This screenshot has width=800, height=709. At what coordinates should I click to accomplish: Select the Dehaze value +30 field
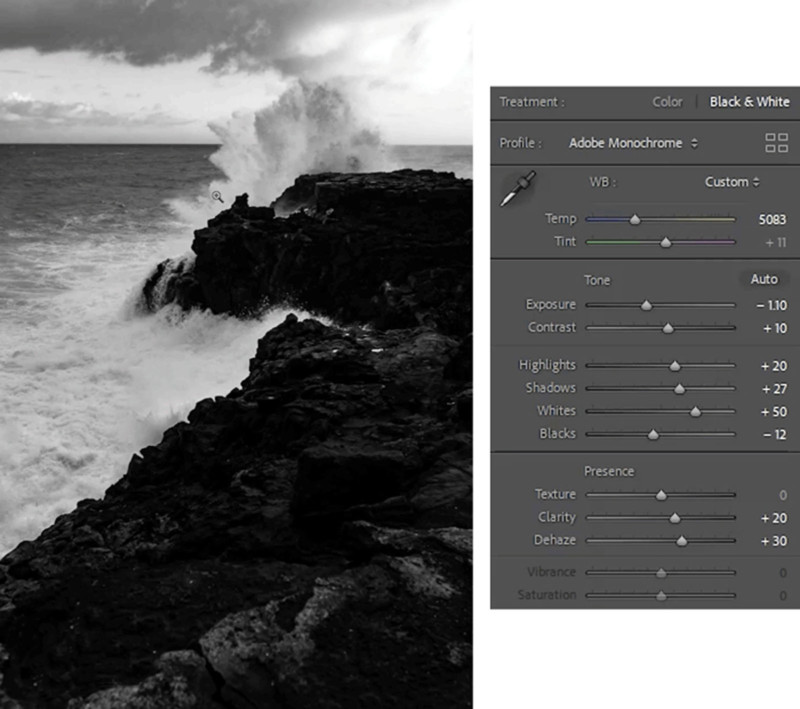pos(773,541)
